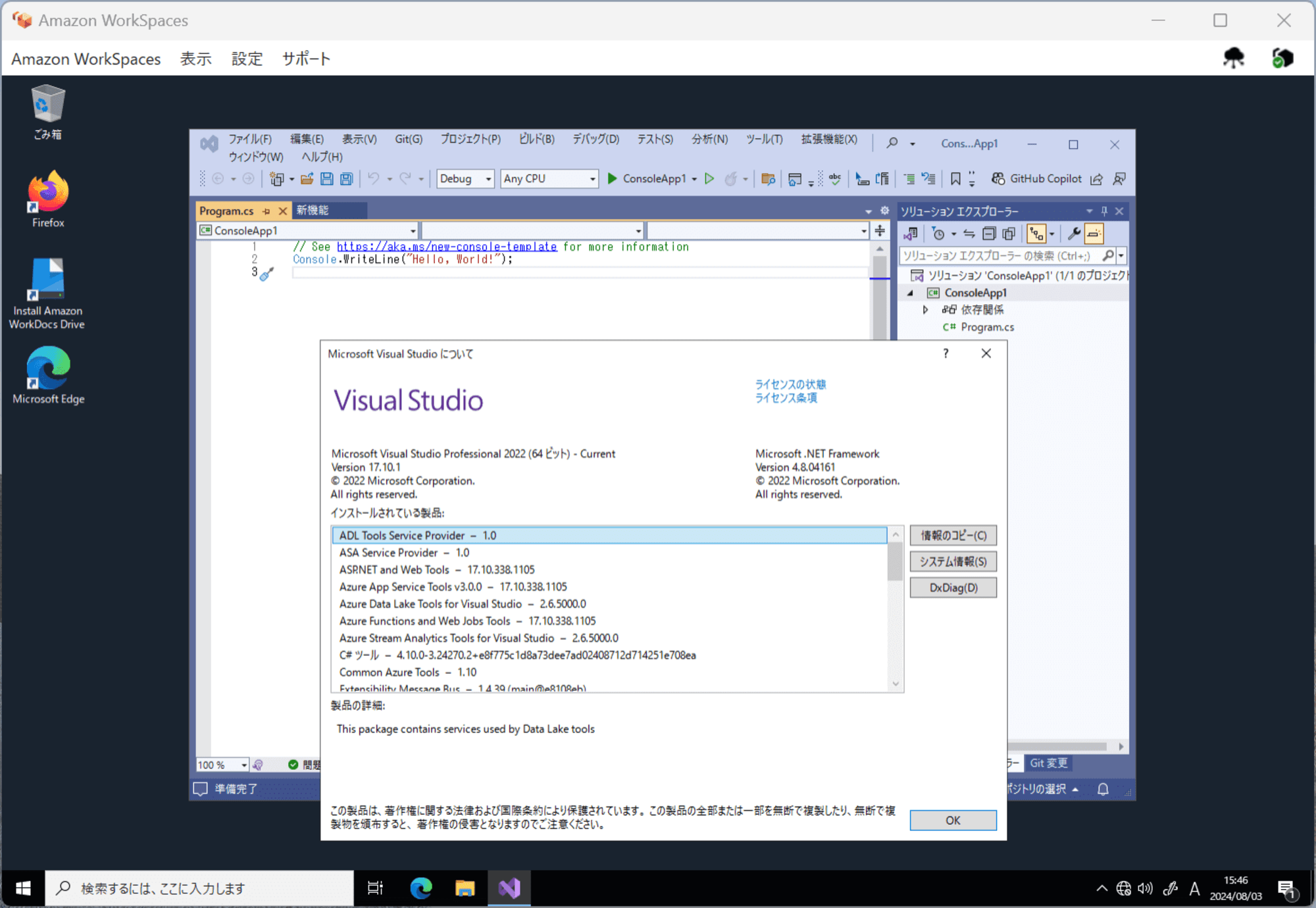Open the Solution Explorer window position dropdown

1090,211
